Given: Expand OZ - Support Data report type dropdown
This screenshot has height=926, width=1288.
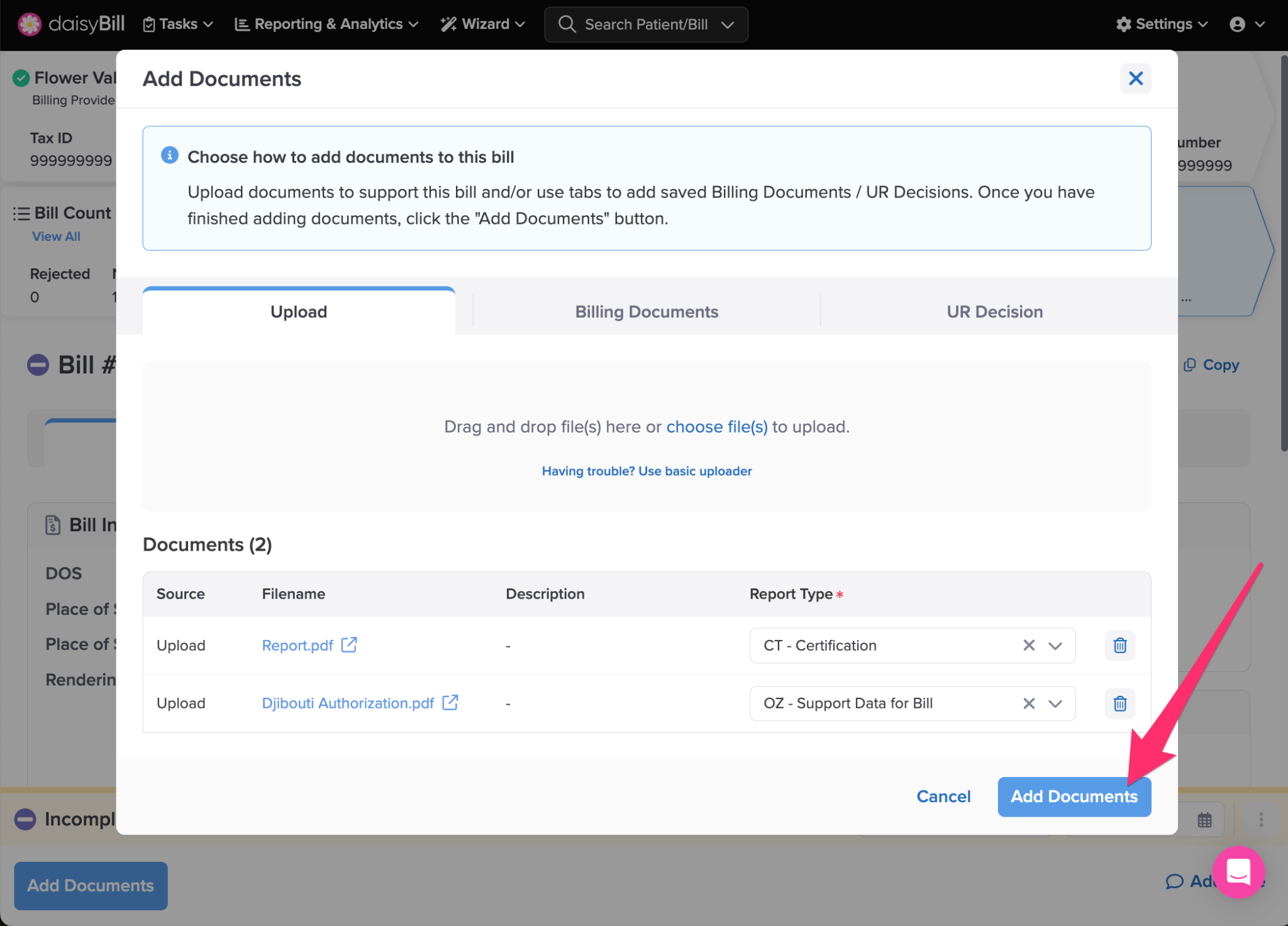Looking at the screenshot, I should pyautogui.click(x=1055, y=703).
